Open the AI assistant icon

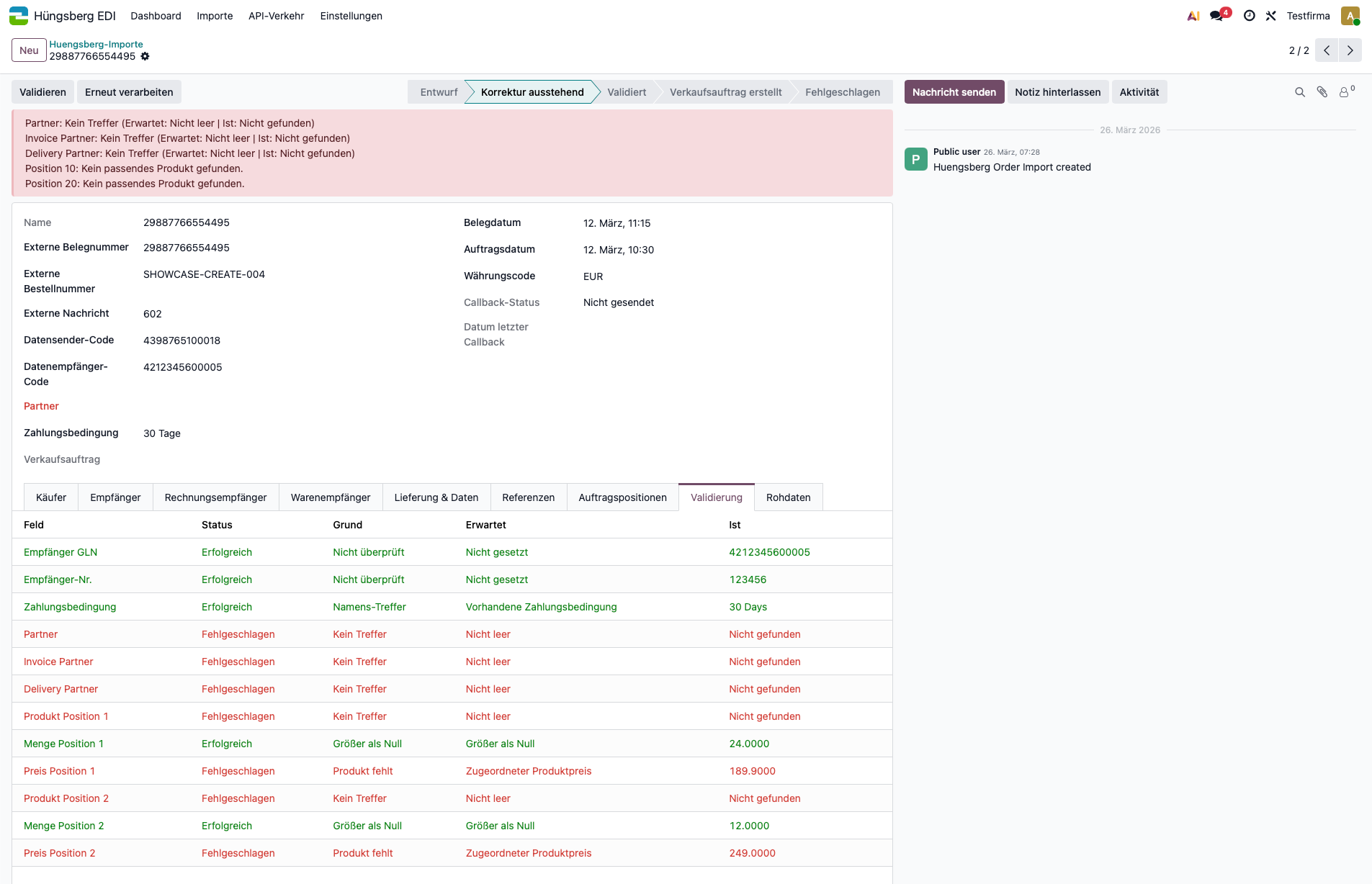(1193, 16)
